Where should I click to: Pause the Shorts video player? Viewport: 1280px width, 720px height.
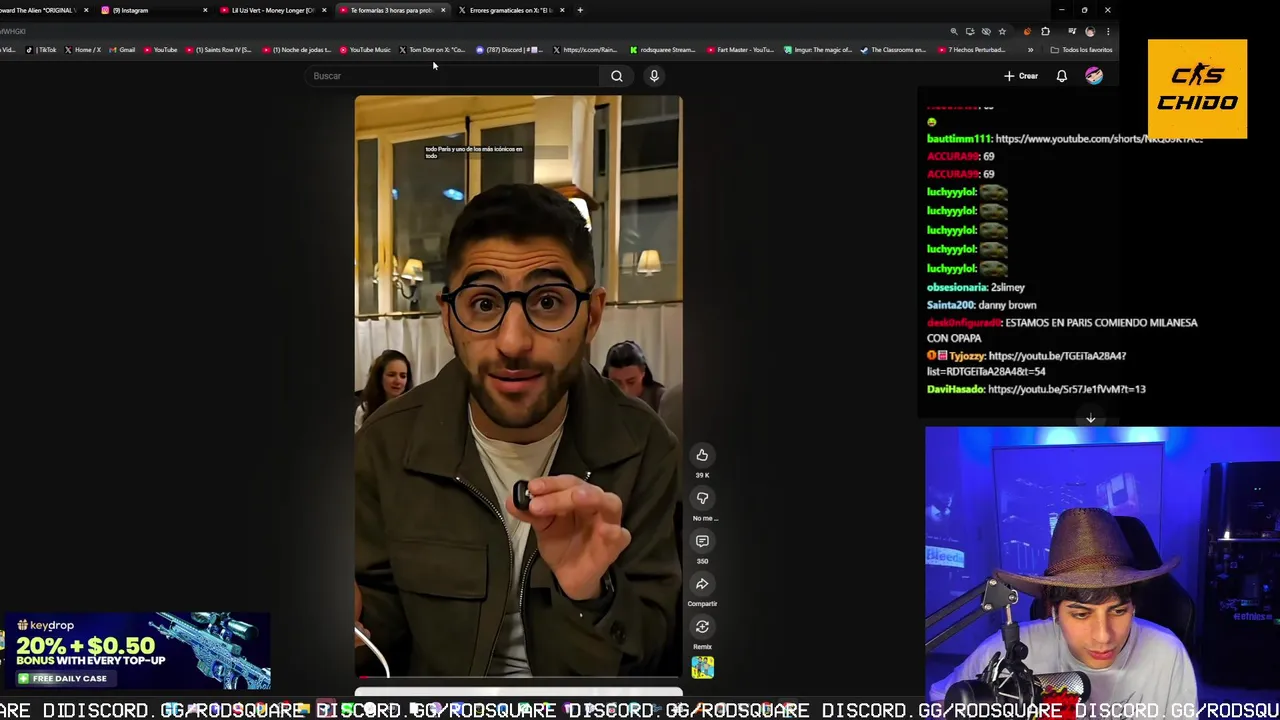click(518, 386)
